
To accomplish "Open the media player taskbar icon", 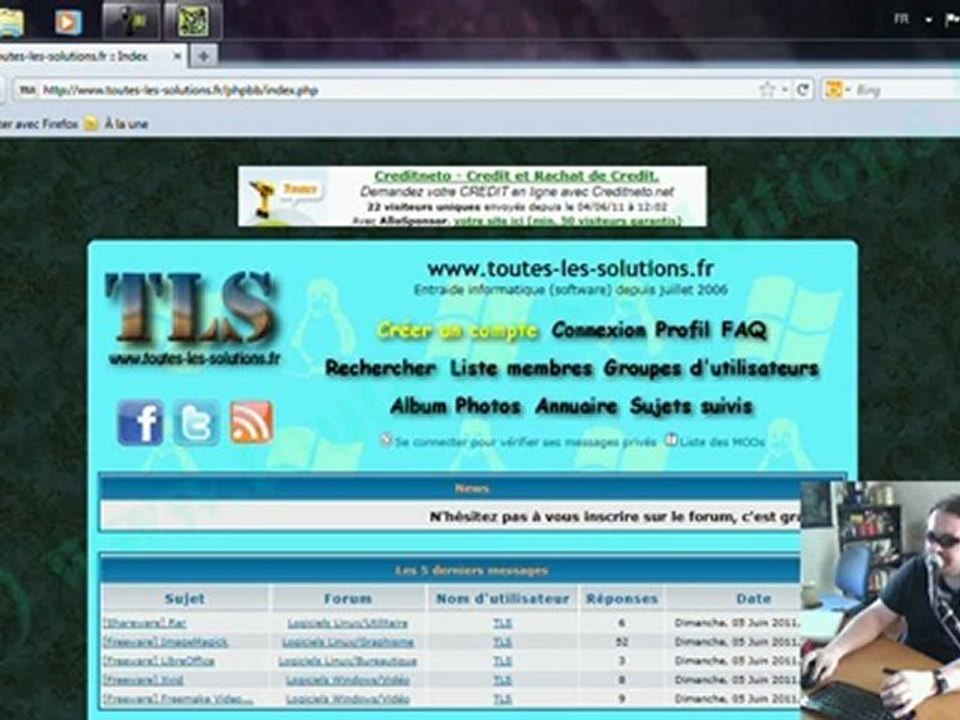I will pos(67,22).
